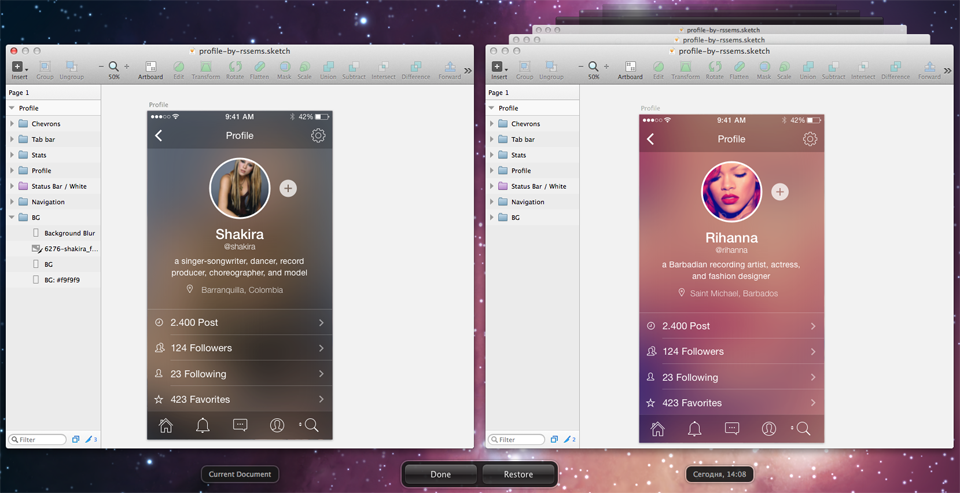Viewport: 960px width, 493px height.
Task: Click Transform tool in left window toolbar
Action: [206, 70]
